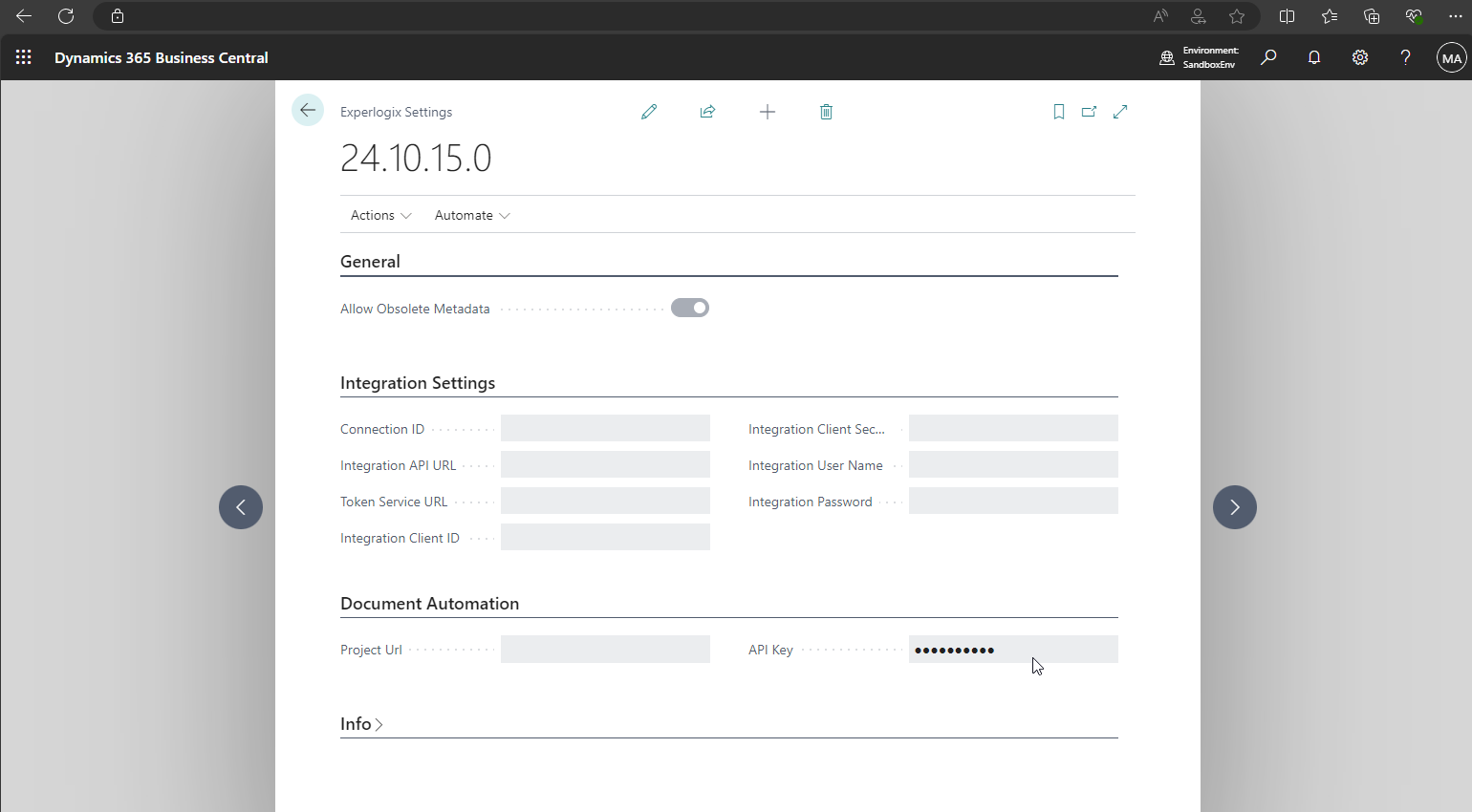Open the search magnifier icon
Viewport: 1472px width, 812px height.
(x=1268, y=57)
